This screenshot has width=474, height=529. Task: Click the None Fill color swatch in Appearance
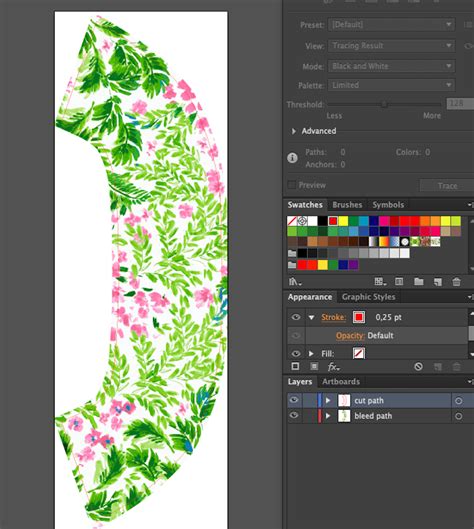pyautogui.click(x=359, y=353)
